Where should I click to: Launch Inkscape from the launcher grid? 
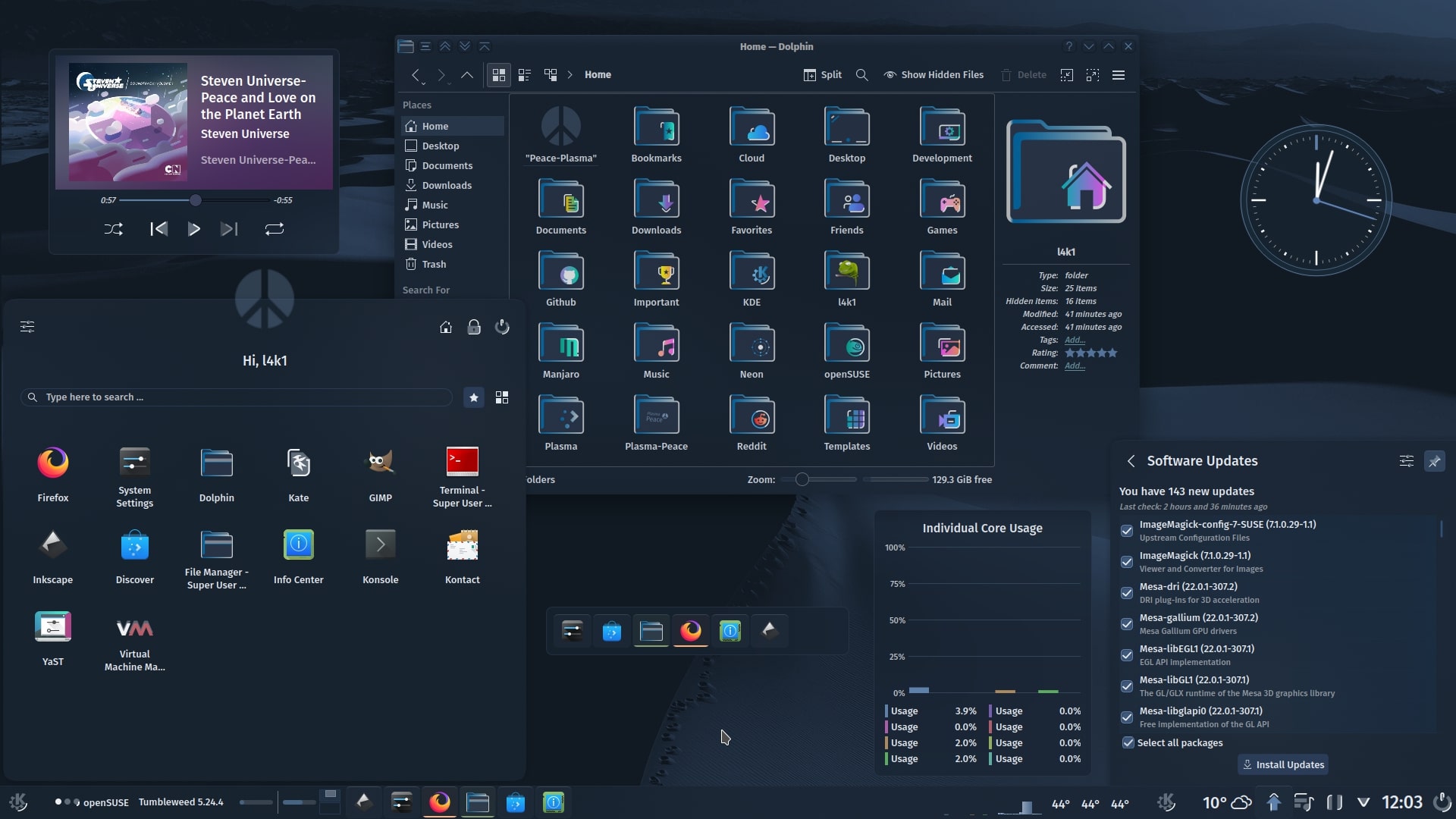[53, 556]
